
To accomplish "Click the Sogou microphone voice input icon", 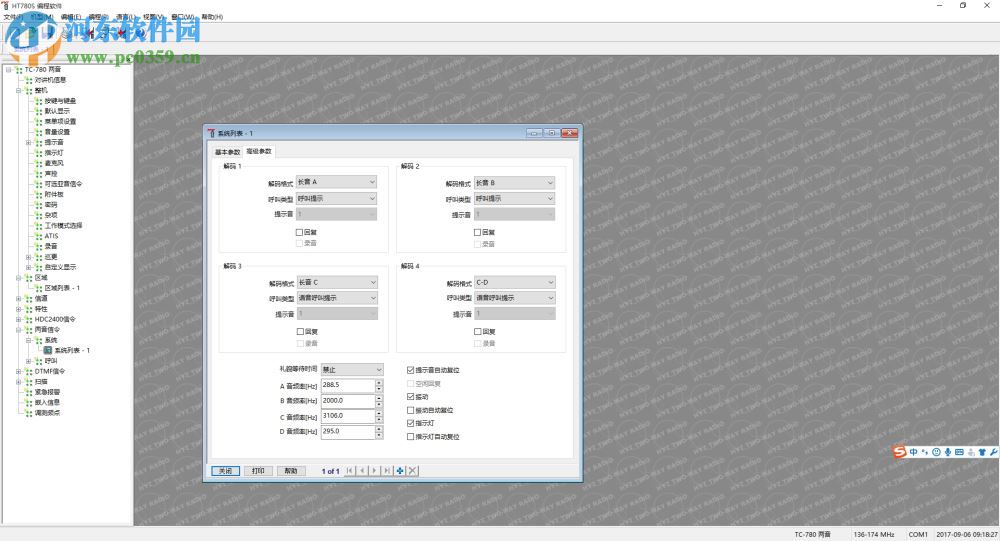I will coord(948,452).
